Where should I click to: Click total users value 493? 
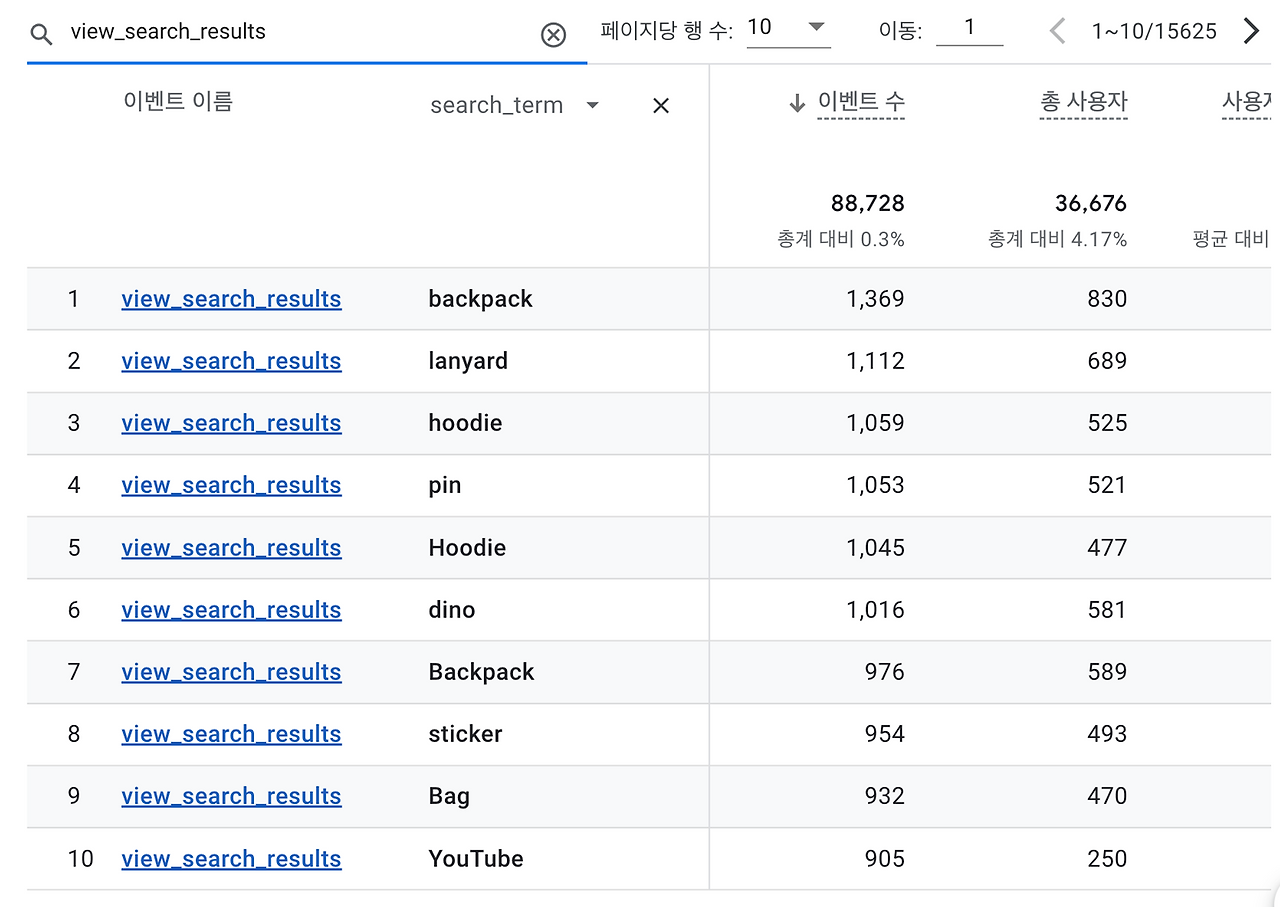pos(1107,734)
